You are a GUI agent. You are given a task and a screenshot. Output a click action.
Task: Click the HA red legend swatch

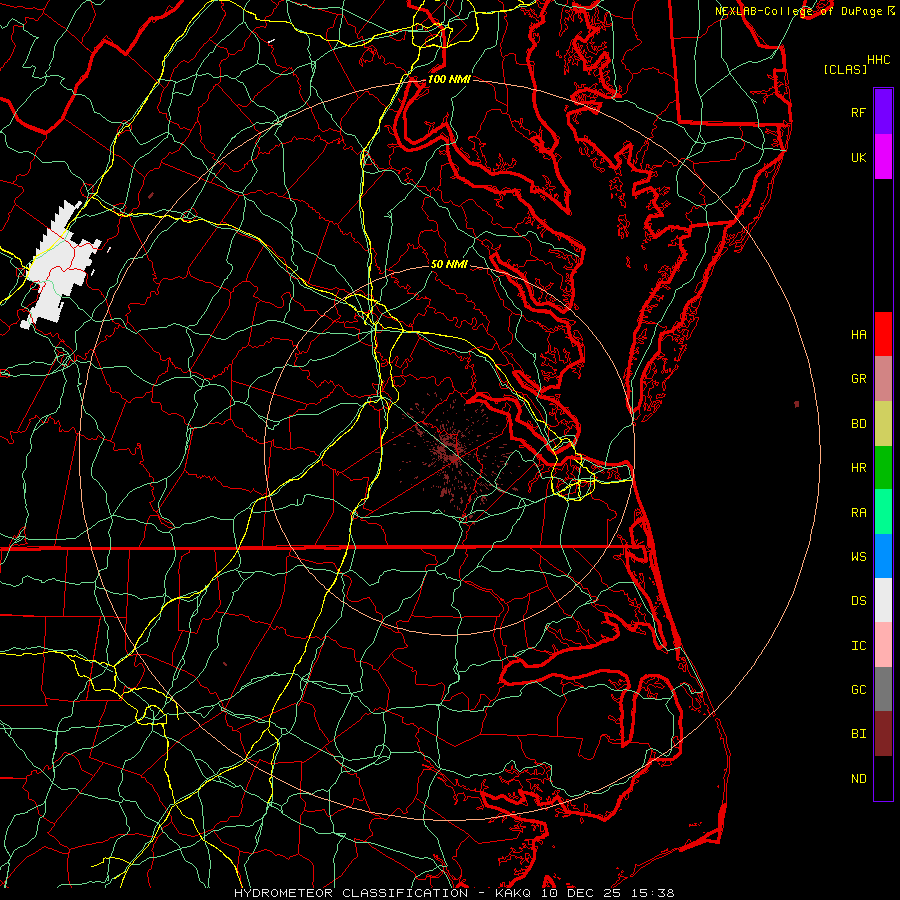[x=883, y=334]
